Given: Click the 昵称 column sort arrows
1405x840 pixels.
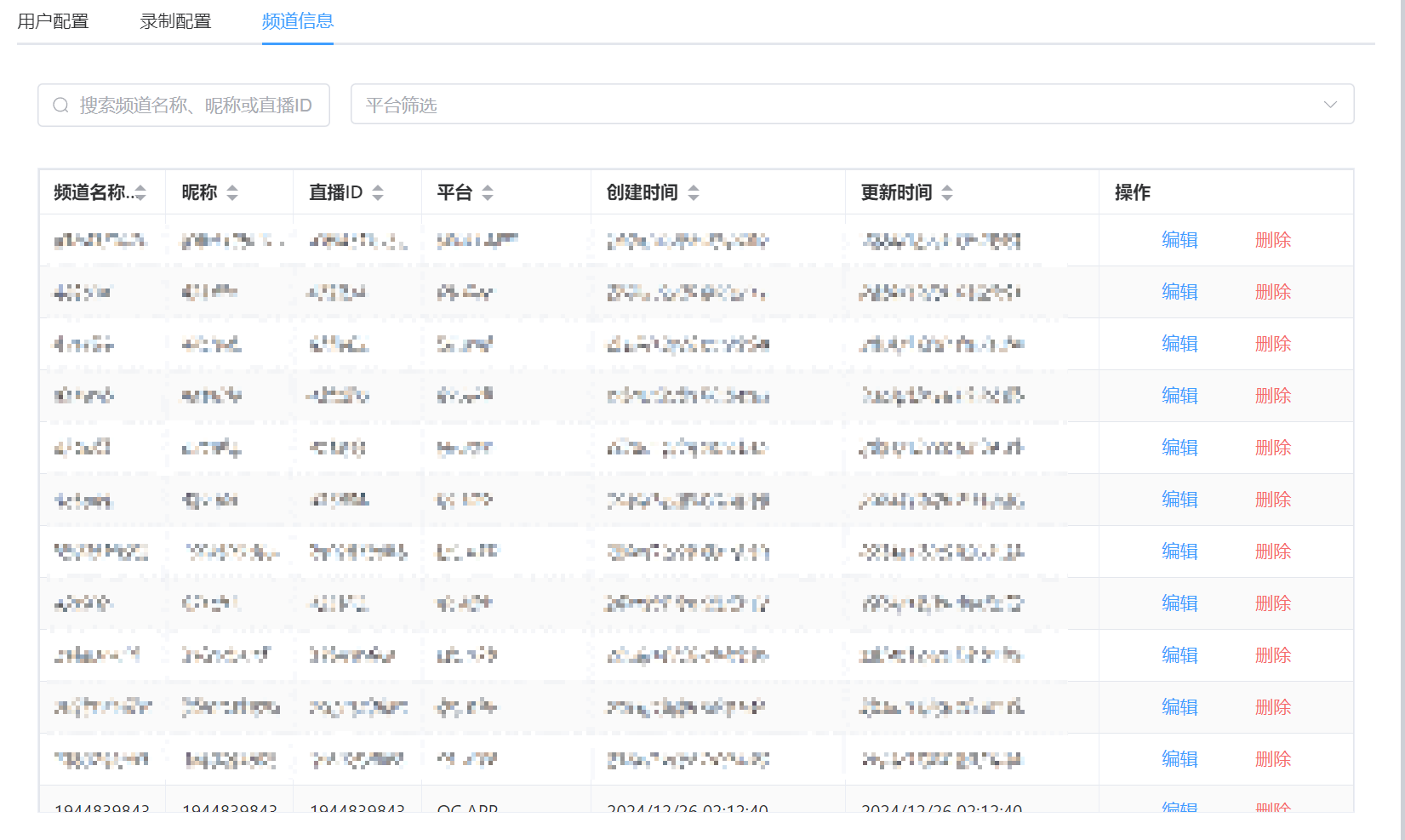Looking at the screenshot, I should (x=232, y=193).
